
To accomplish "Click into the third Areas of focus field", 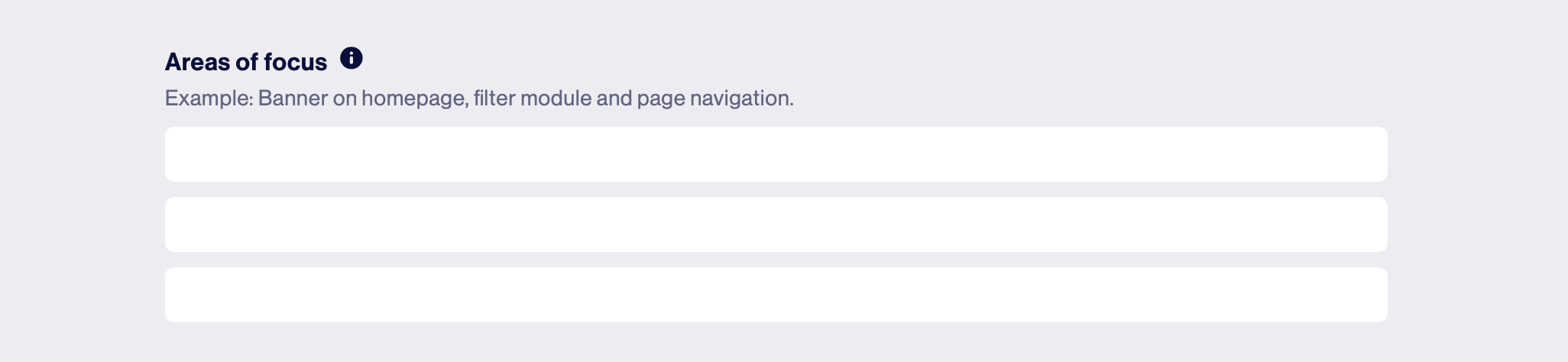I will (x=776, y=295).
